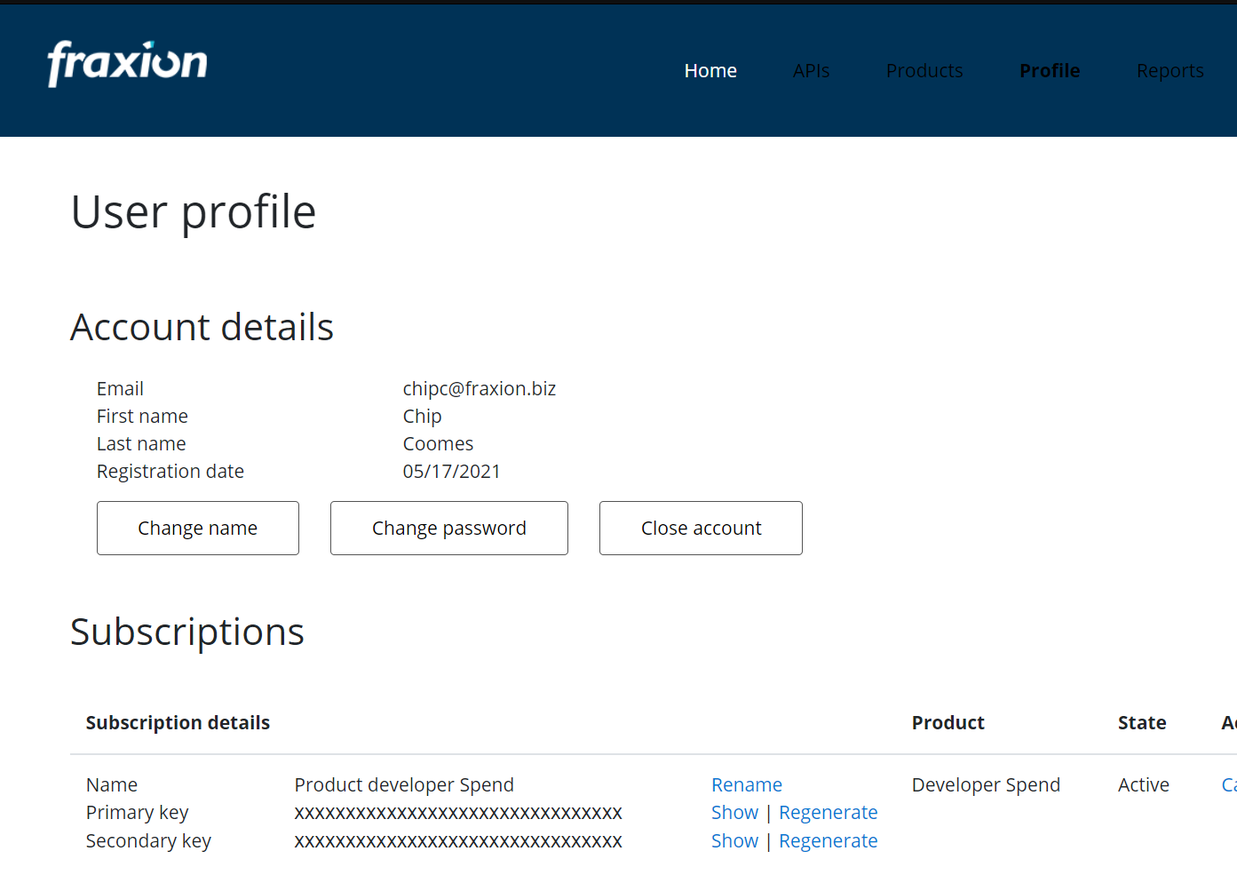Open the Home menu item
This screenshot has width=1237, height=883.
click(x=710, y=71)
